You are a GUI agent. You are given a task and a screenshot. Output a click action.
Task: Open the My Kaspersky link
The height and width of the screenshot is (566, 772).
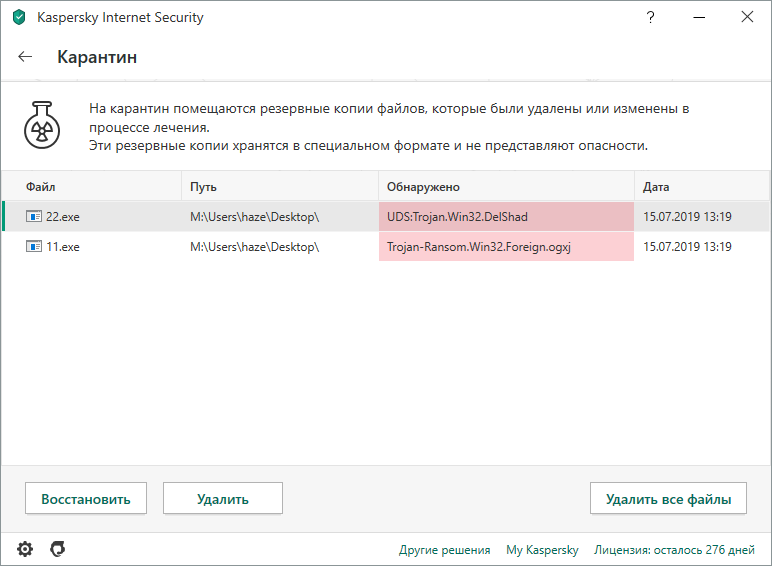(542, 550)
